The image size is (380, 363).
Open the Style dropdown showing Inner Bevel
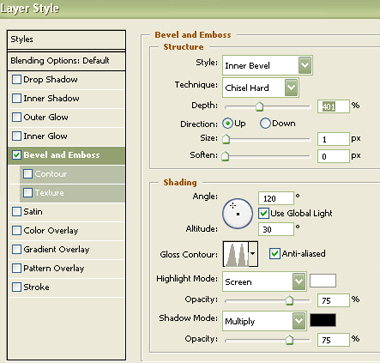(267, 65)
